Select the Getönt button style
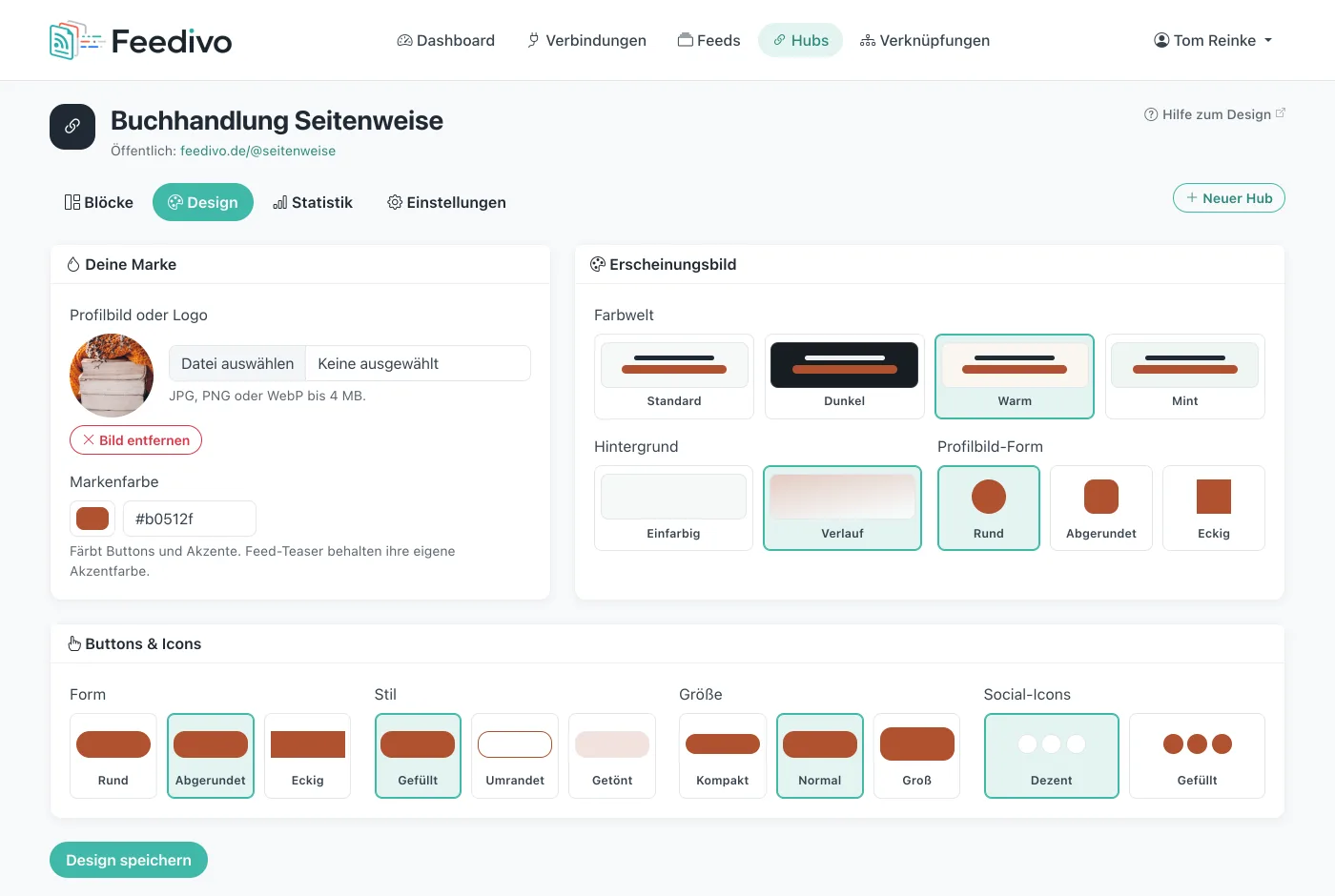Image resolution: width=1335 pixels, height=896 pixels. pyautogui.click(x=612, y=756)
